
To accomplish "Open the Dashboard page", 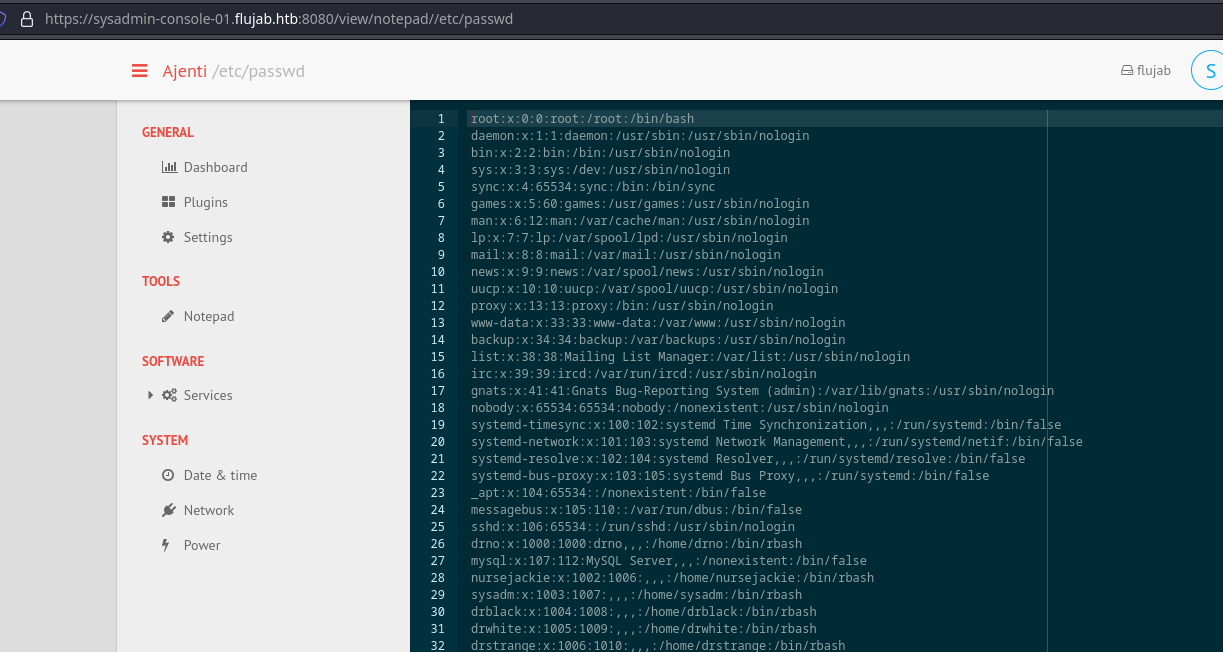I will pos(215,167).
